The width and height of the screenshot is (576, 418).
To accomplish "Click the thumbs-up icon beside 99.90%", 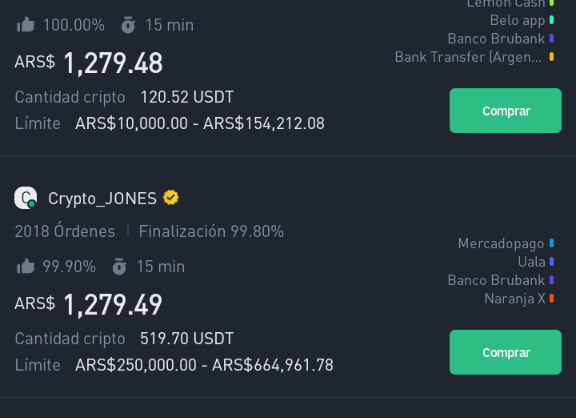I will (x=25, y=266).
